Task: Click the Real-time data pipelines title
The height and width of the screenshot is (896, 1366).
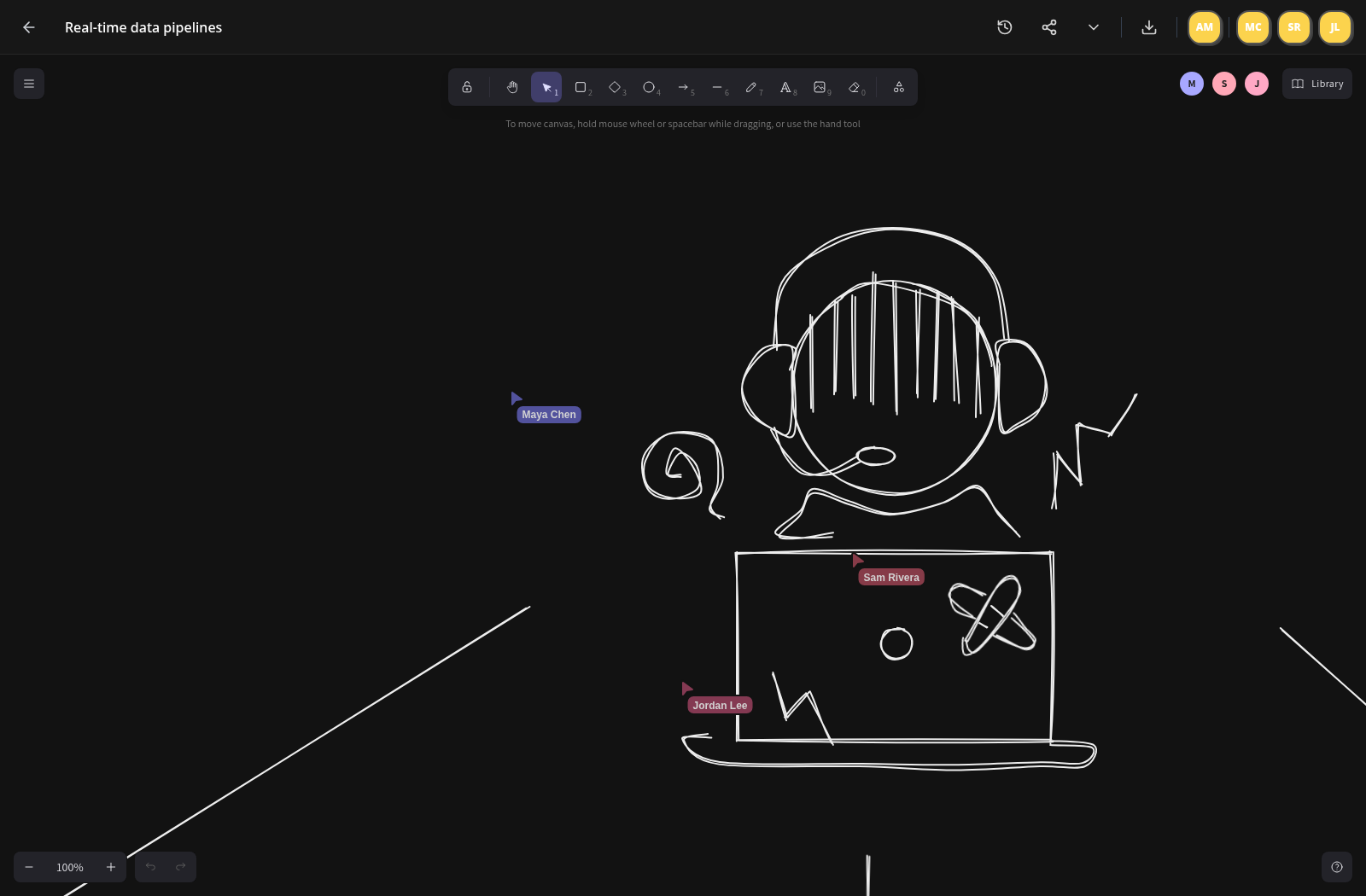Action: click(143, 27)
